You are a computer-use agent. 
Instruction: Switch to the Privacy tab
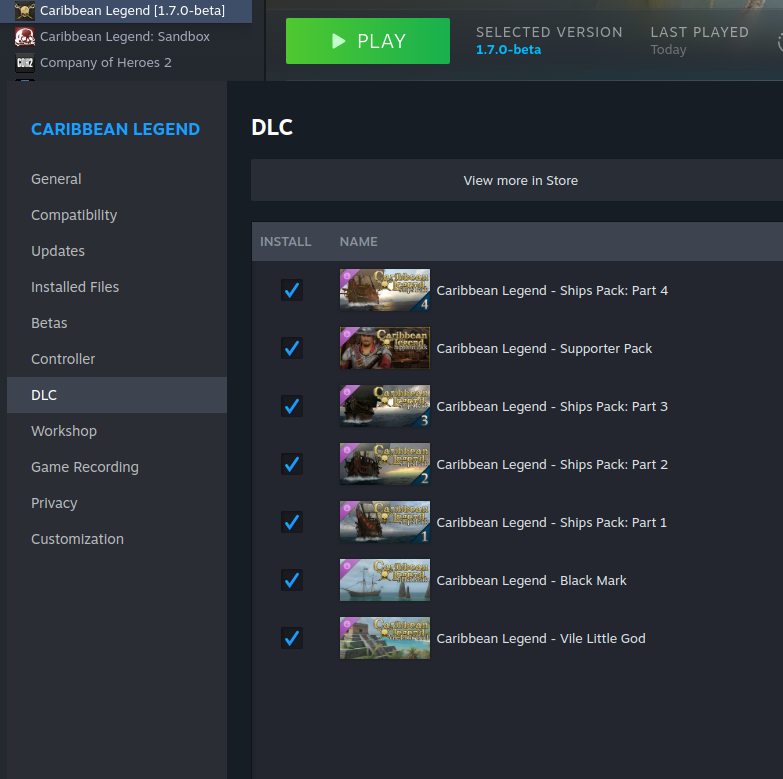click(x=117, y=502)
